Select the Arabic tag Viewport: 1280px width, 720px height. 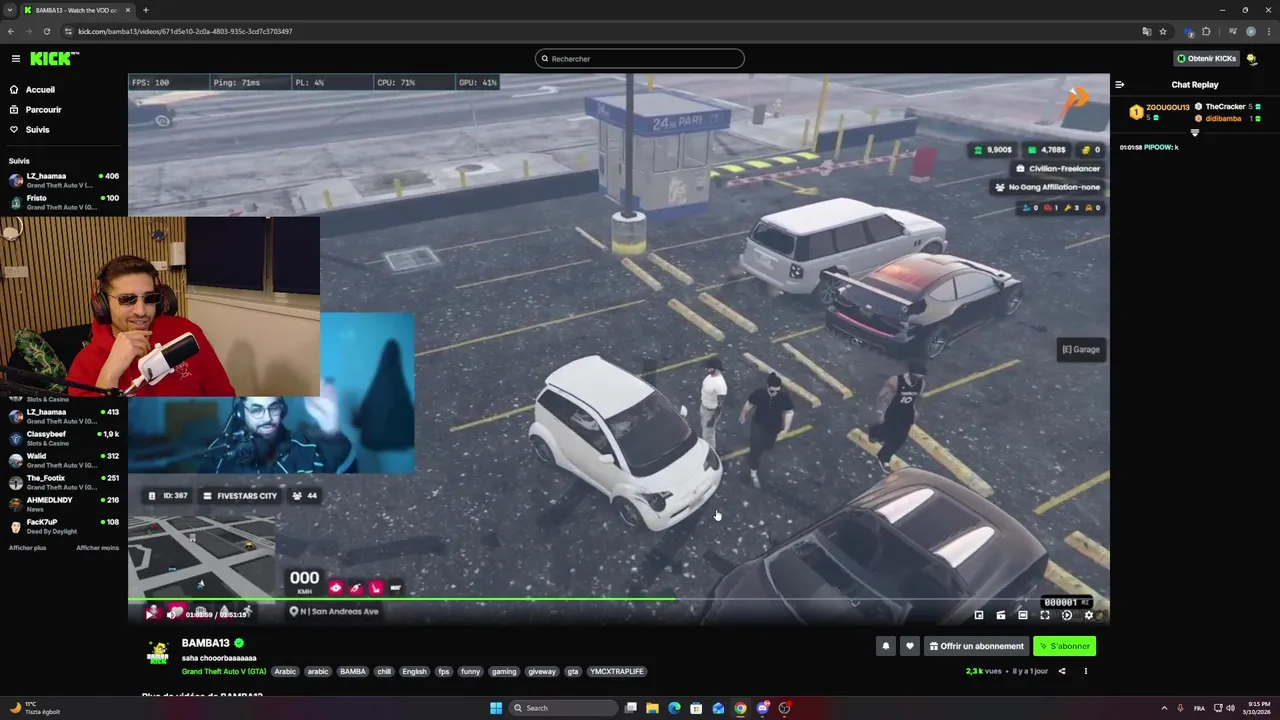(285, 671)
